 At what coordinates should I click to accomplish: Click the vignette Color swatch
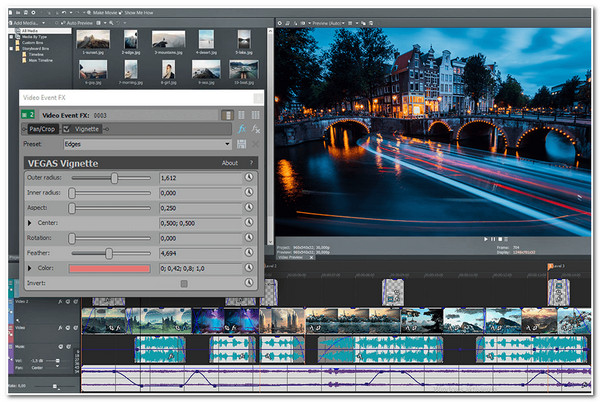tap(109, 269)
